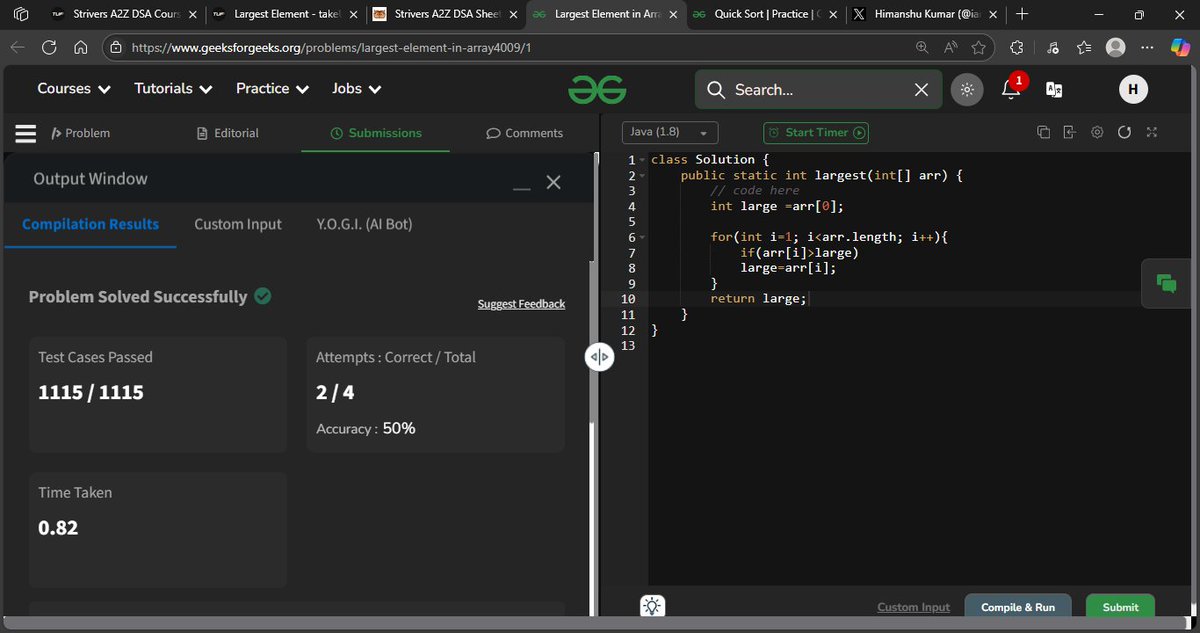Click the browser back arrow
This screenshot has width=1200, height=633.
tap(19, 47)
